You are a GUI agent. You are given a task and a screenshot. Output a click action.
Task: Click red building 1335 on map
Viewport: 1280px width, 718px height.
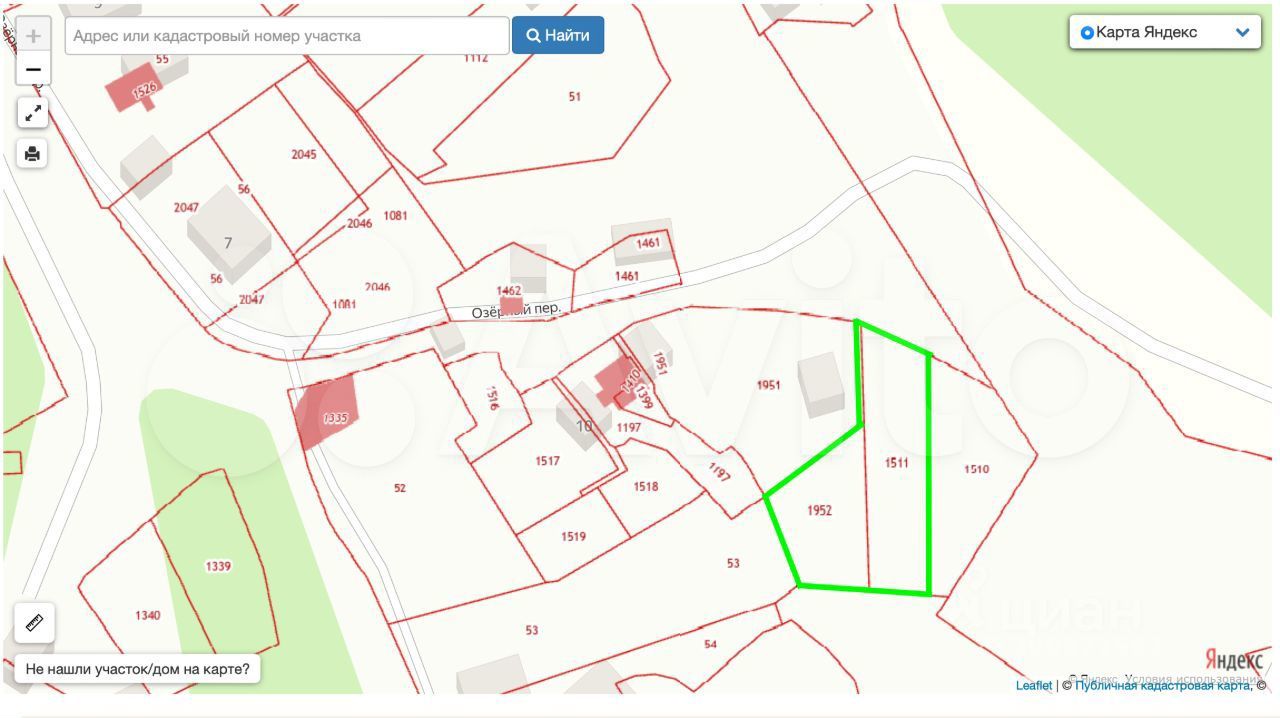pyautogui.click(x=326, y=413)
